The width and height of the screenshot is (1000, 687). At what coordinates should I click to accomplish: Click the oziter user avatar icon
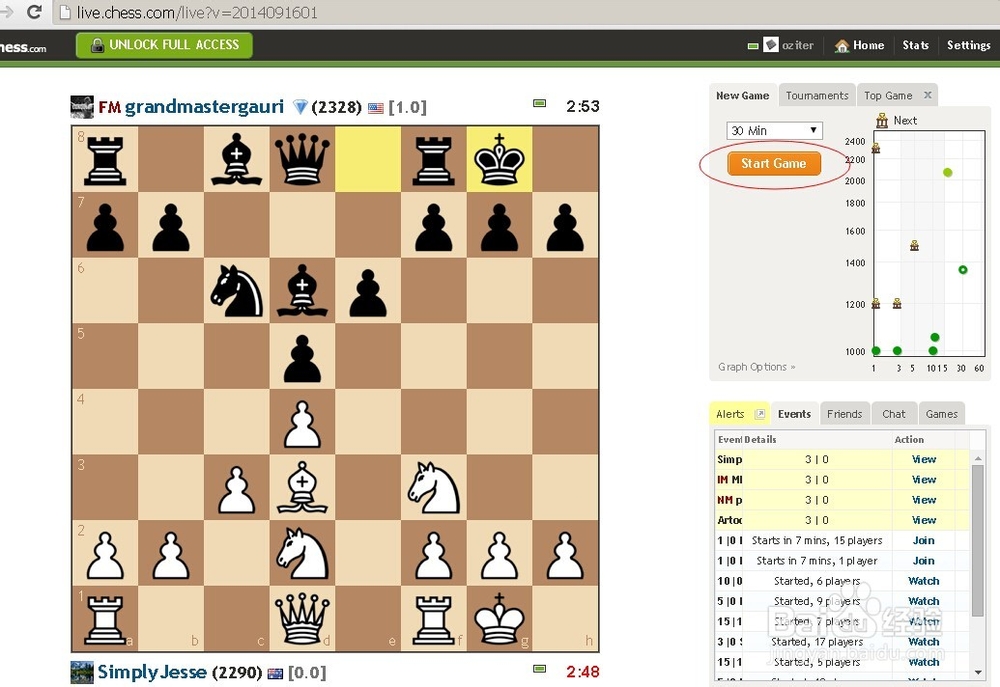point(771,46)
